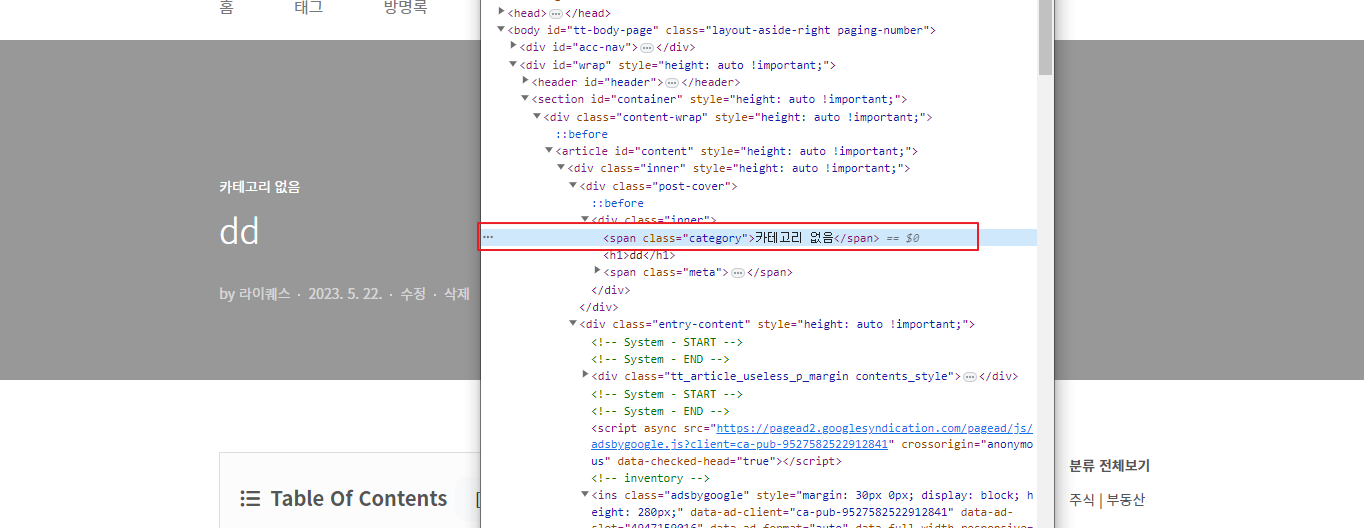The width and height of the screenshot is (1364, 528).
Task: Select the span category element row
Action: (x=759, y=238)
